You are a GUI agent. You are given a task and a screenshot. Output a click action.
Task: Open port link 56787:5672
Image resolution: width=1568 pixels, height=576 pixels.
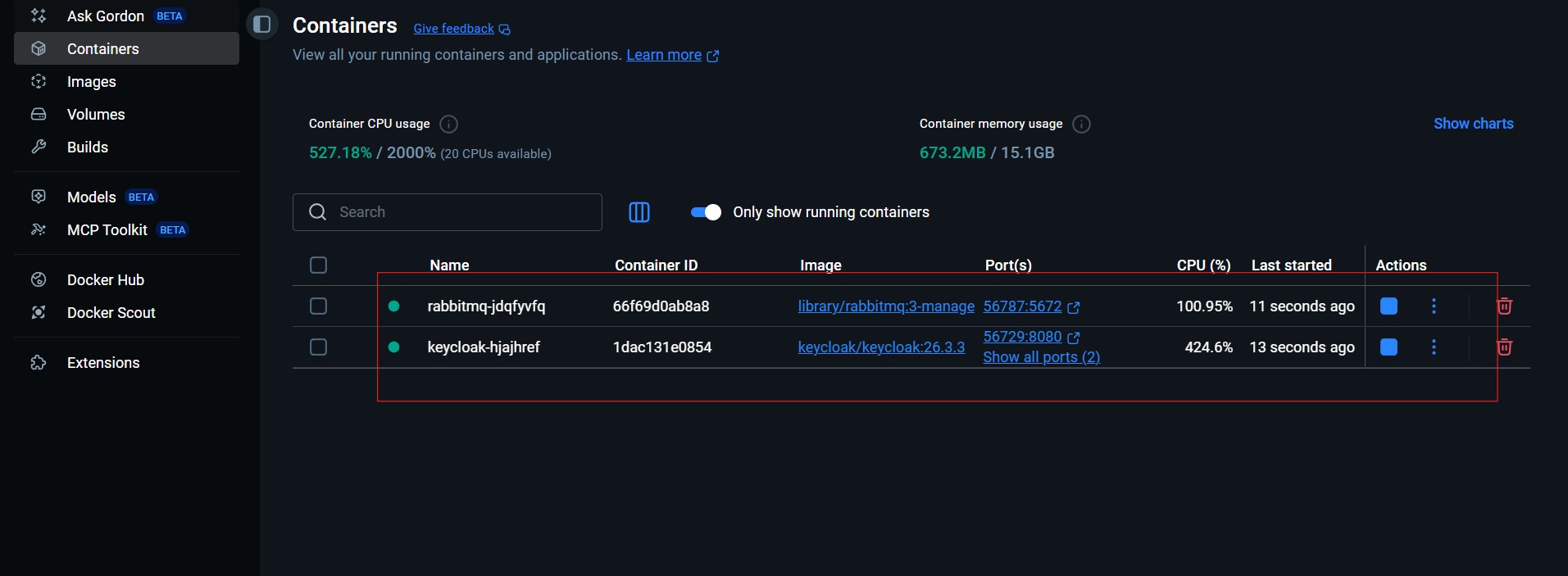(x=1022, y=306)
